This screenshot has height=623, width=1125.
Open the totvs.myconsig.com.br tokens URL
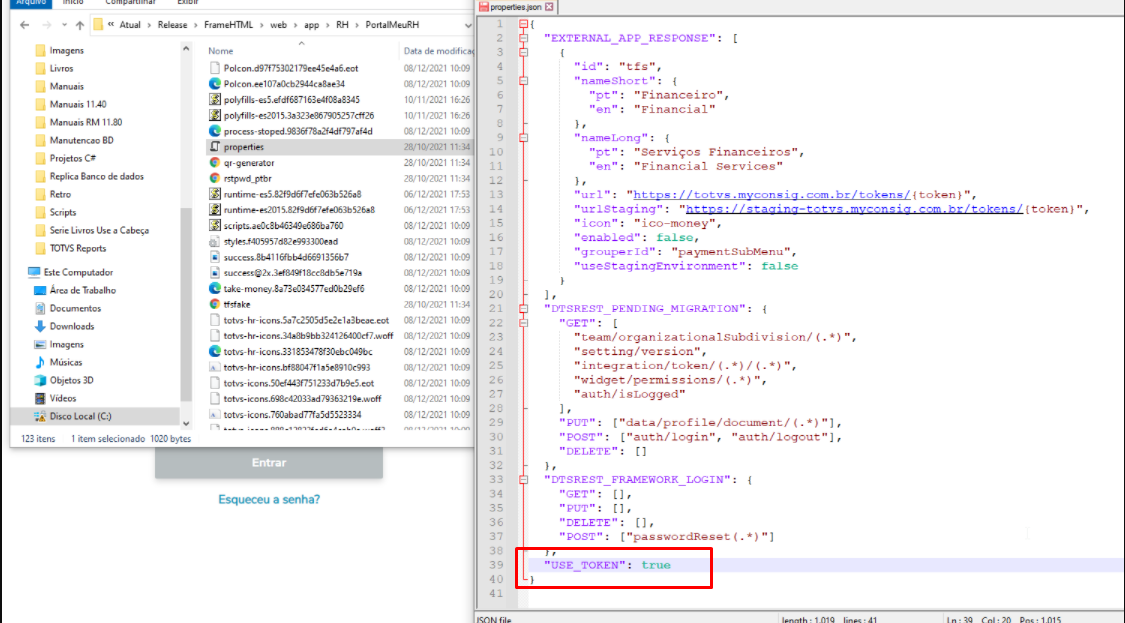point(771,195)
